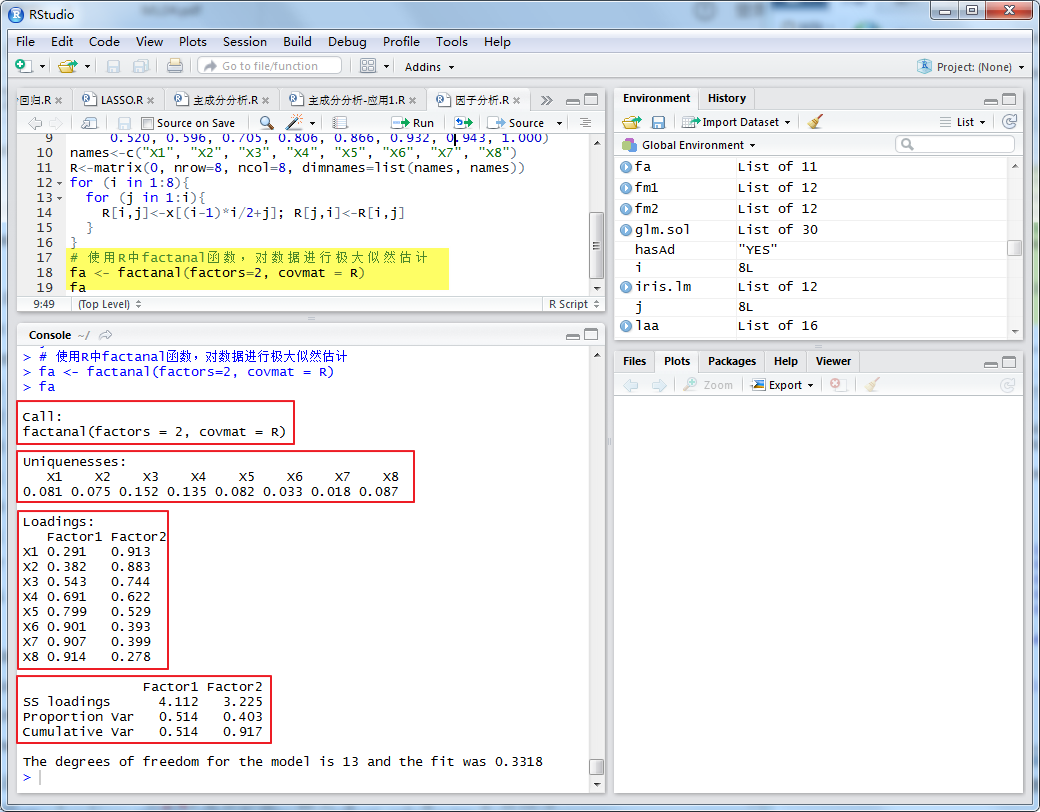Refresh the Environment pane

click(x=1009, y=122)
